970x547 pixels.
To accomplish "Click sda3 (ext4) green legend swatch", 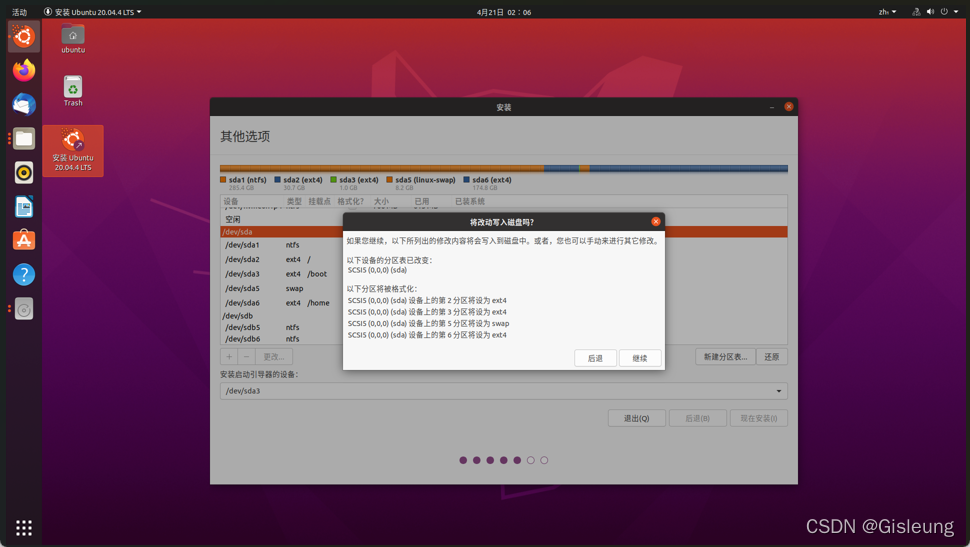I will coord(333,180).
